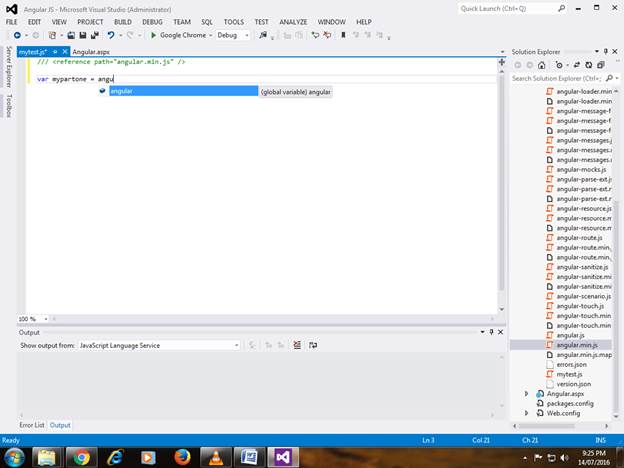Toggle auto-hide pin on the Output pane
This screenshot has width=624, height=468.
coord(491,332)
